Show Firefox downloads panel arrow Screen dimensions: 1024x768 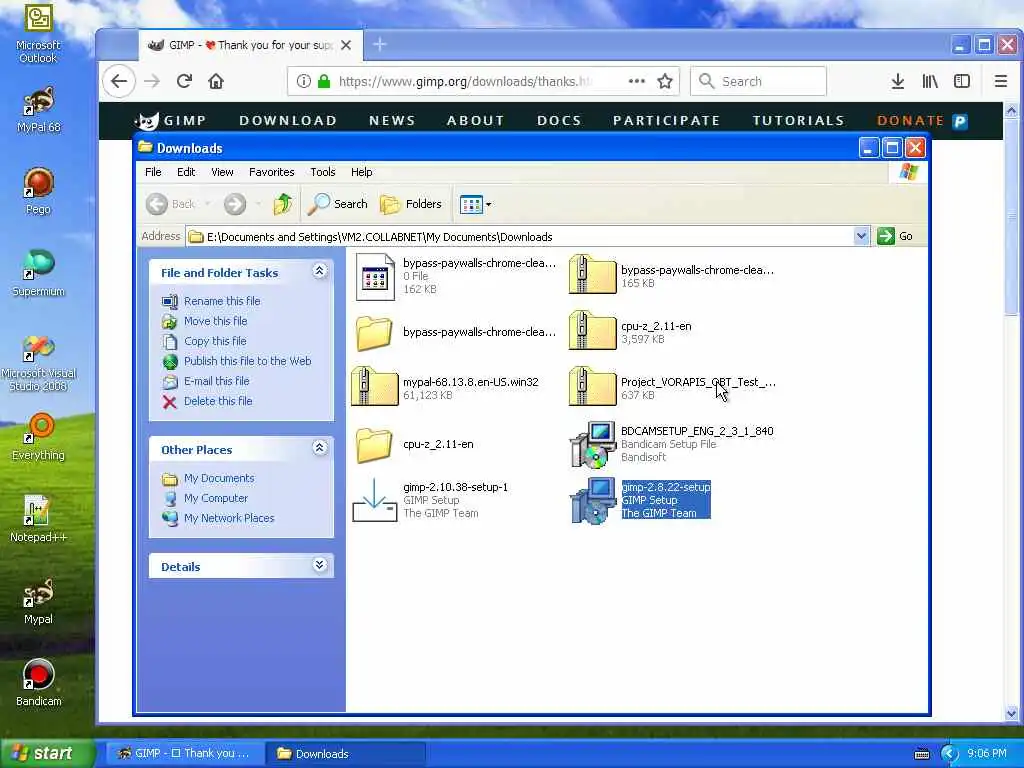pyautogui.click(x=898, y=81)
